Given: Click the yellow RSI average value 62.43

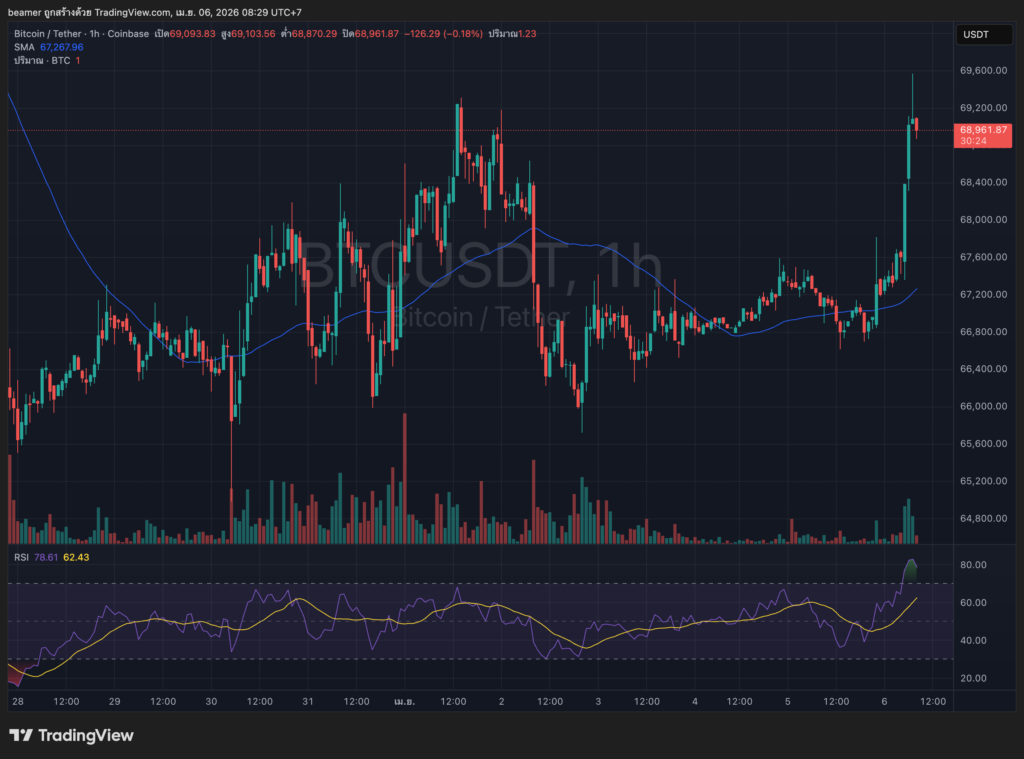Looking at the screenshot, I should click(76, 557).
